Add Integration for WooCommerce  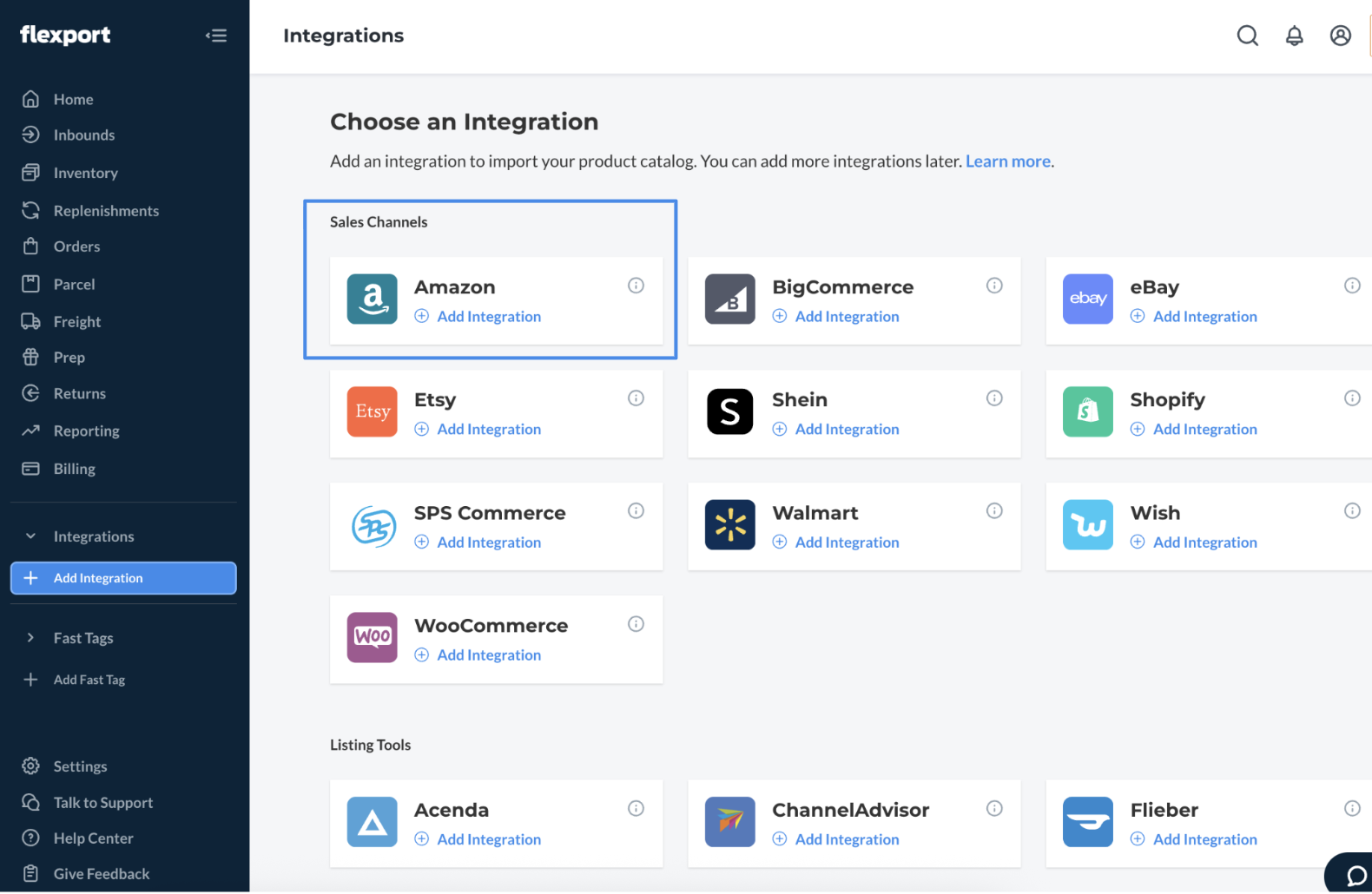coord(478,655)
